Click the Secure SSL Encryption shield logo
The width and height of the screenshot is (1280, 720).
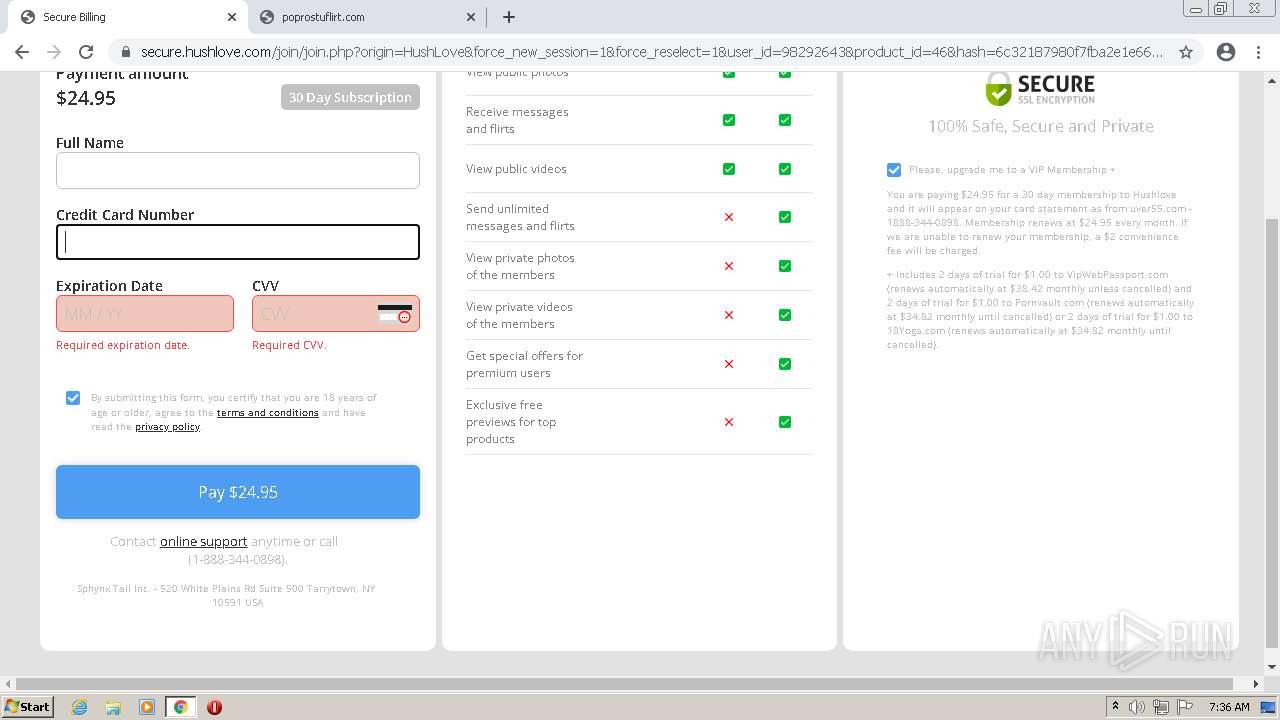[x=1040, y=88]
